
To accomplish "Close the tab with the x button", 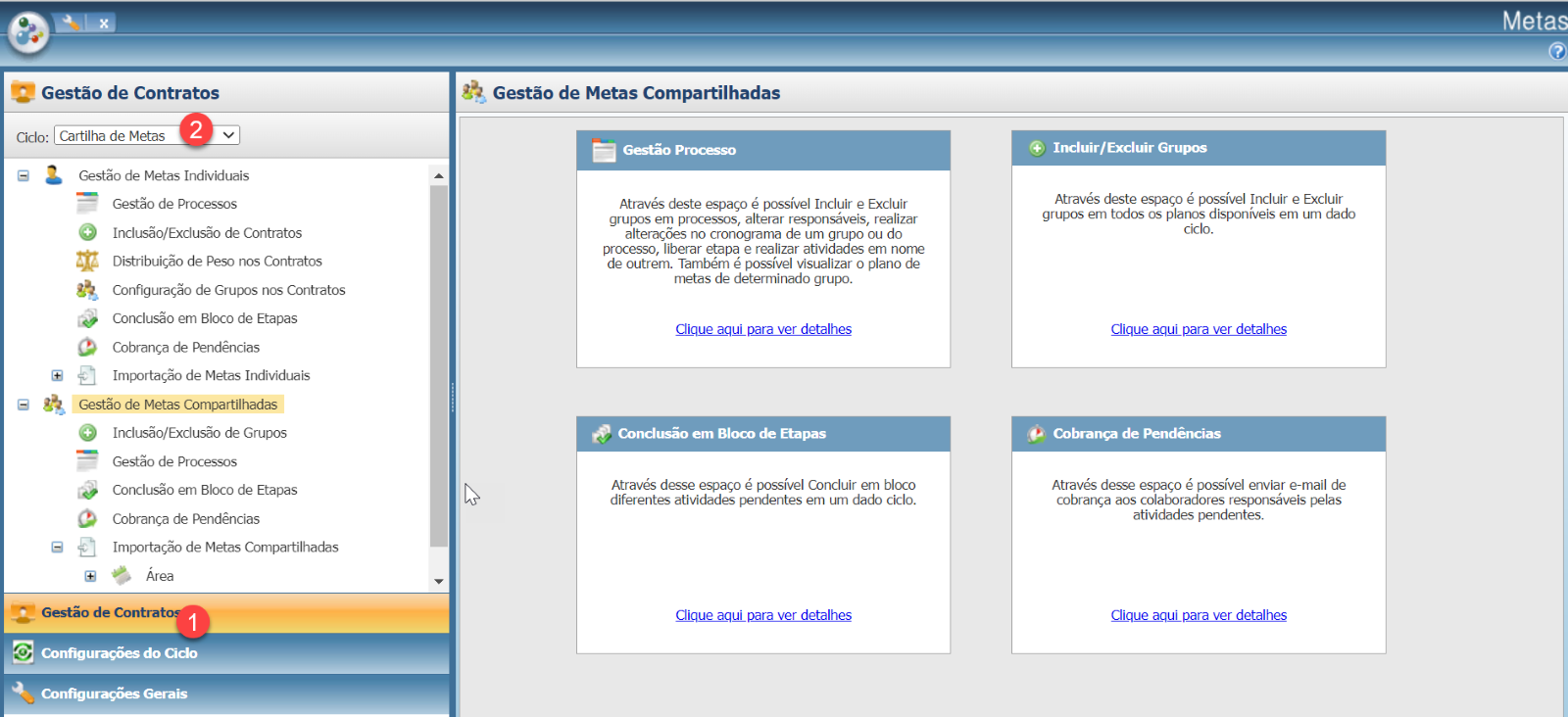I will [103, 23].
